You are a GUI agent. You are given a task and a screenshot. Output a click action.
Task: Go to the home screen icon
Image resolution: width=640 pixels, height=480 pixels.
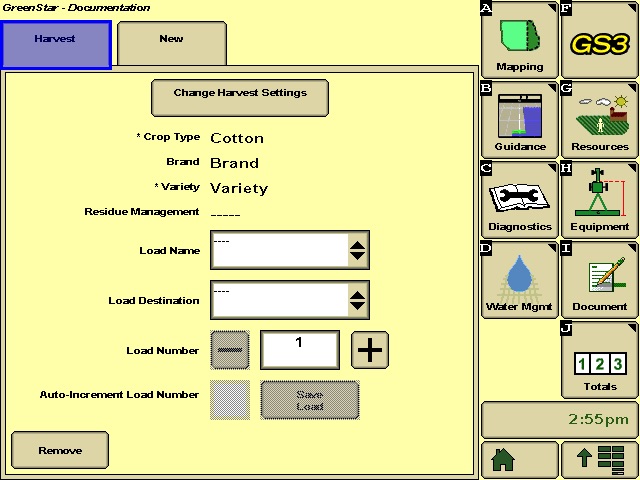click(x=519, y=459)
